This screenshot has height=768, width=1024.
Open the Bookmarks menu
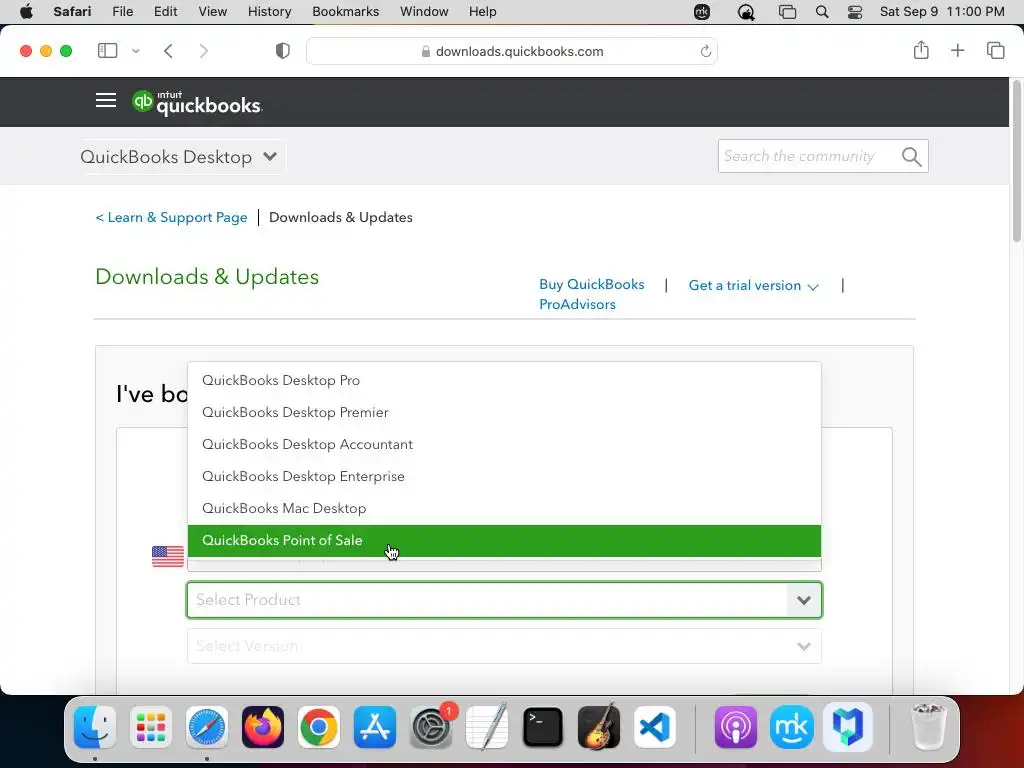345,12
